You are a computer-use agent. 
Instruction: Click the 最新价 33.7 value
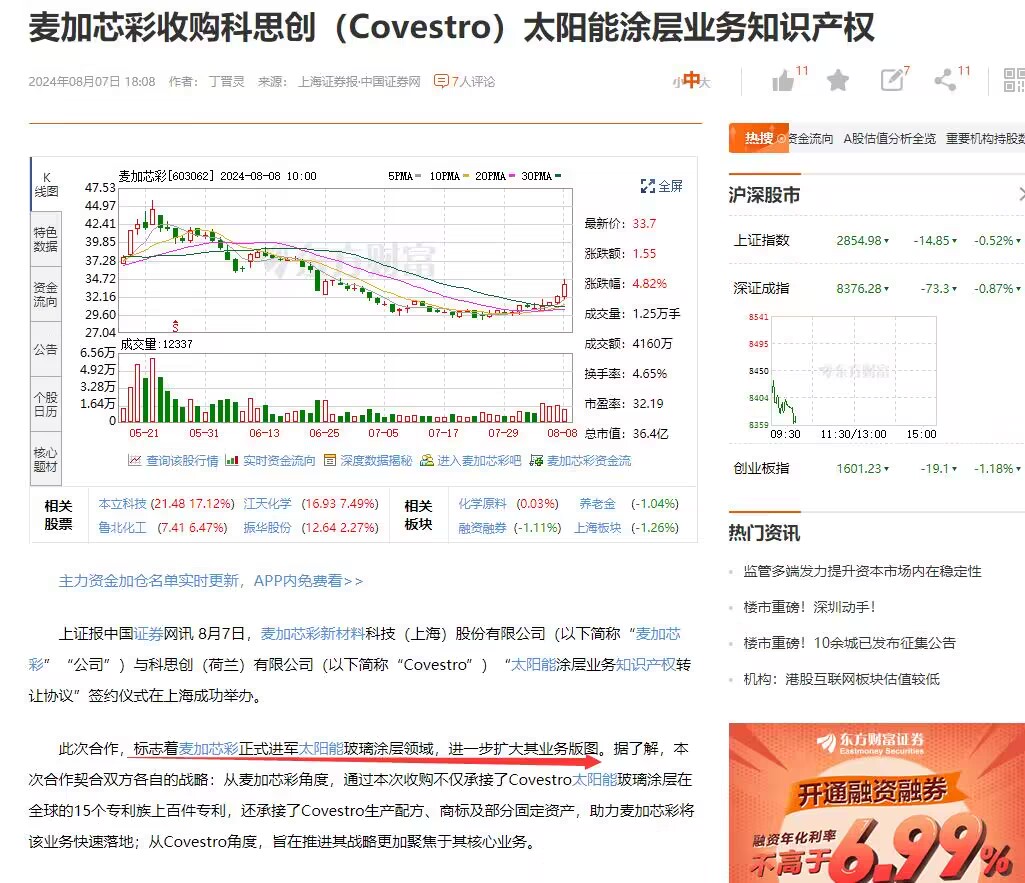click(644, 223)
